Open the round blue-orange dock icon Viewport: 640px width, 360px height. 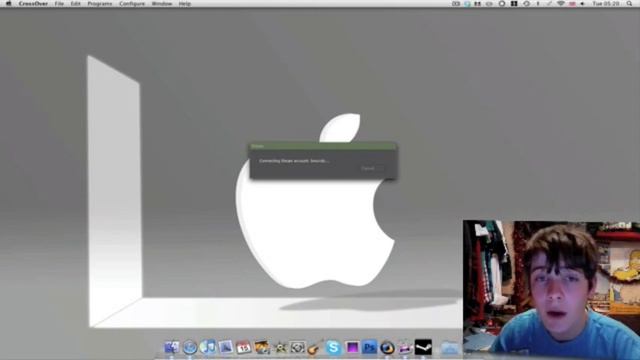(387, 347)
